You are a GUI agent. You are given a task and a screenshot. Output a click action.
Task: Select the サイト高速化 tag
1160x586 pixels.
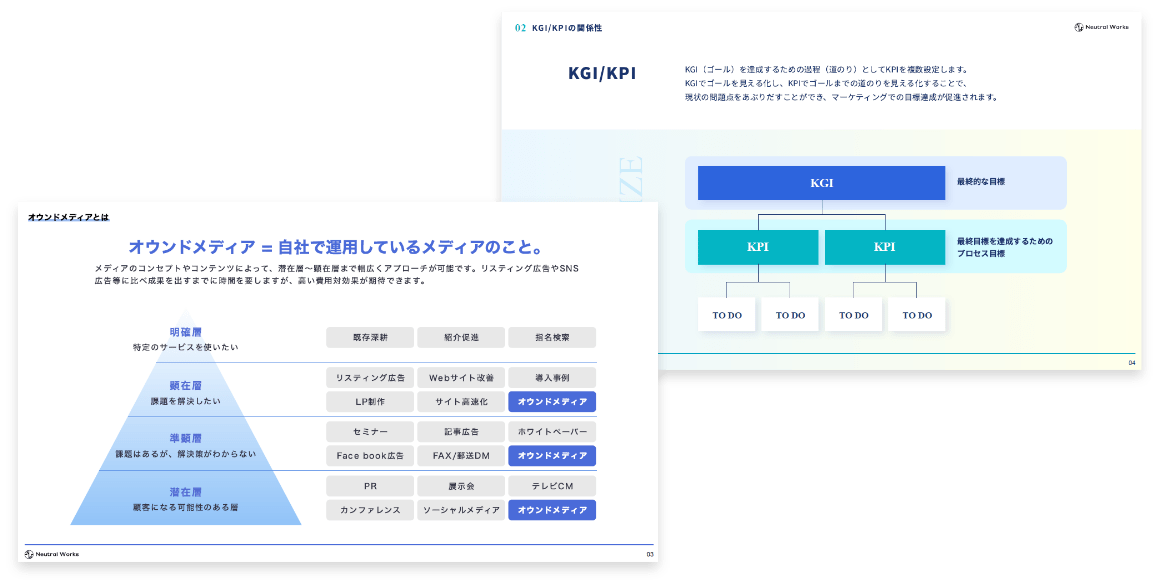click(461, 401)
